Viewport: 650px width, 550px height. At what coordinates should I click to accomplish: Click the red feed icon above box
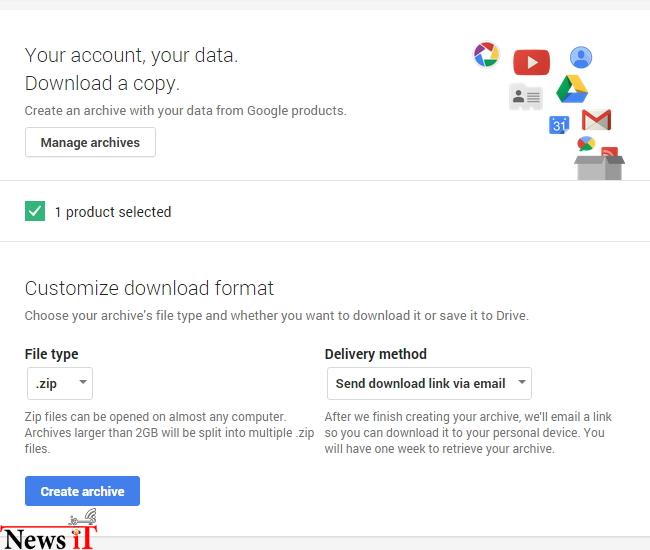(610, 152)
